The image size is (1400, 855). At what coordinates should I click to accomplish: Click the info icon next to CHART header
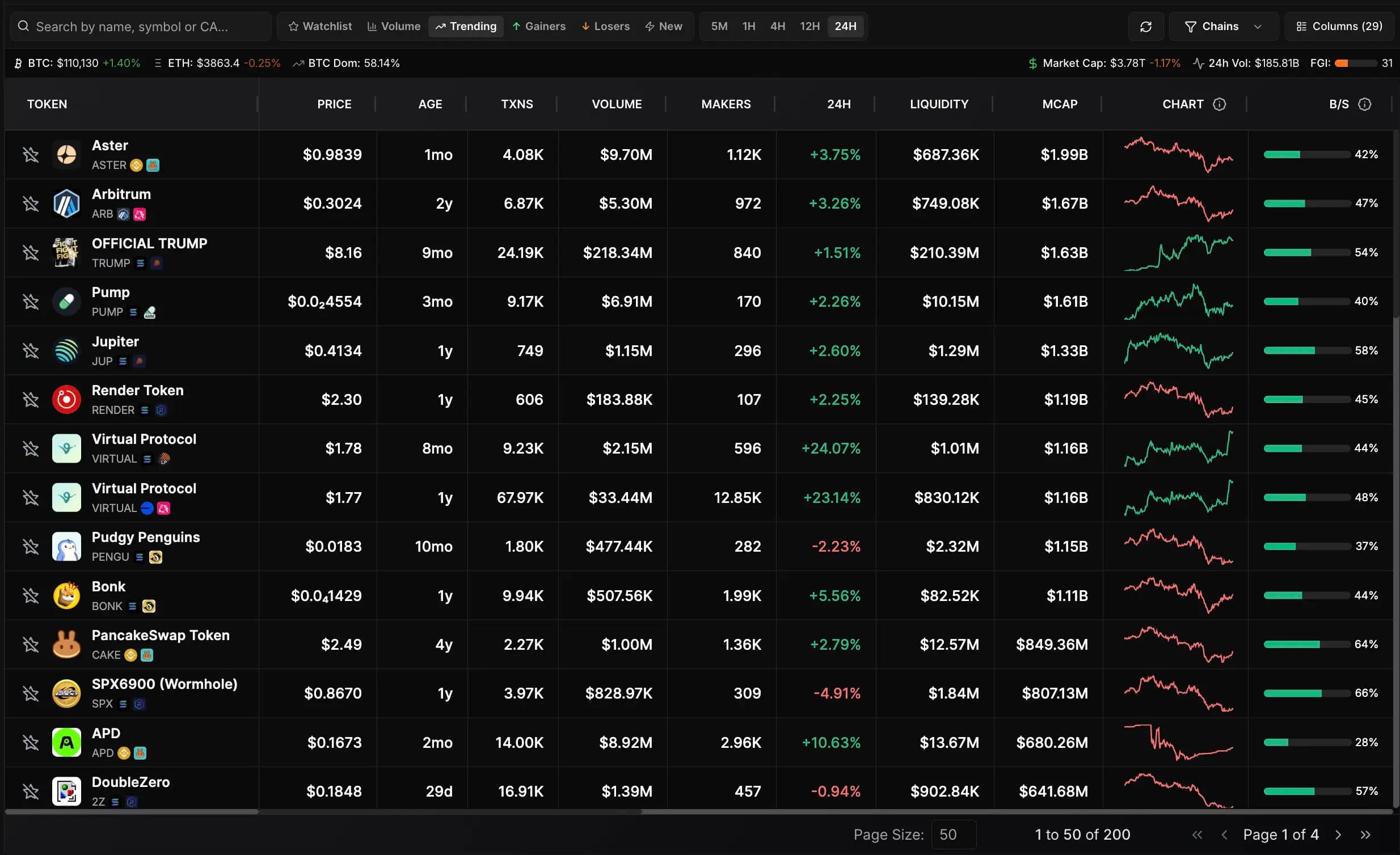click(x=1220, y=104)
